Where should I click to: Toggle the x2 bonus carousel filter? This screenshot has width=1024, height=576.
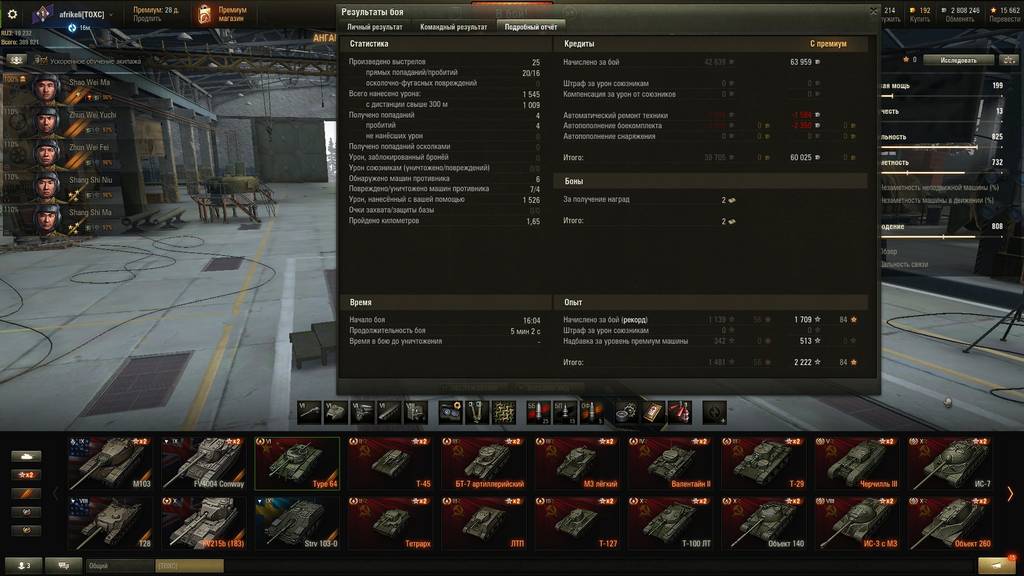(26, 475)
